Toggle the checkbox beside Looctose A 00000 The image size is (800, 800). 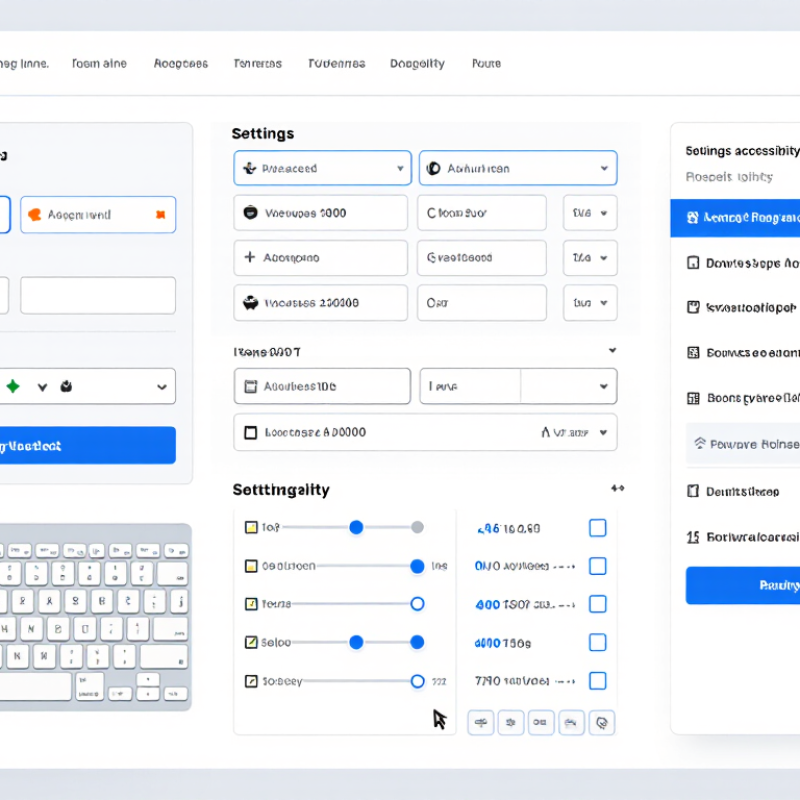click(251, 433)
